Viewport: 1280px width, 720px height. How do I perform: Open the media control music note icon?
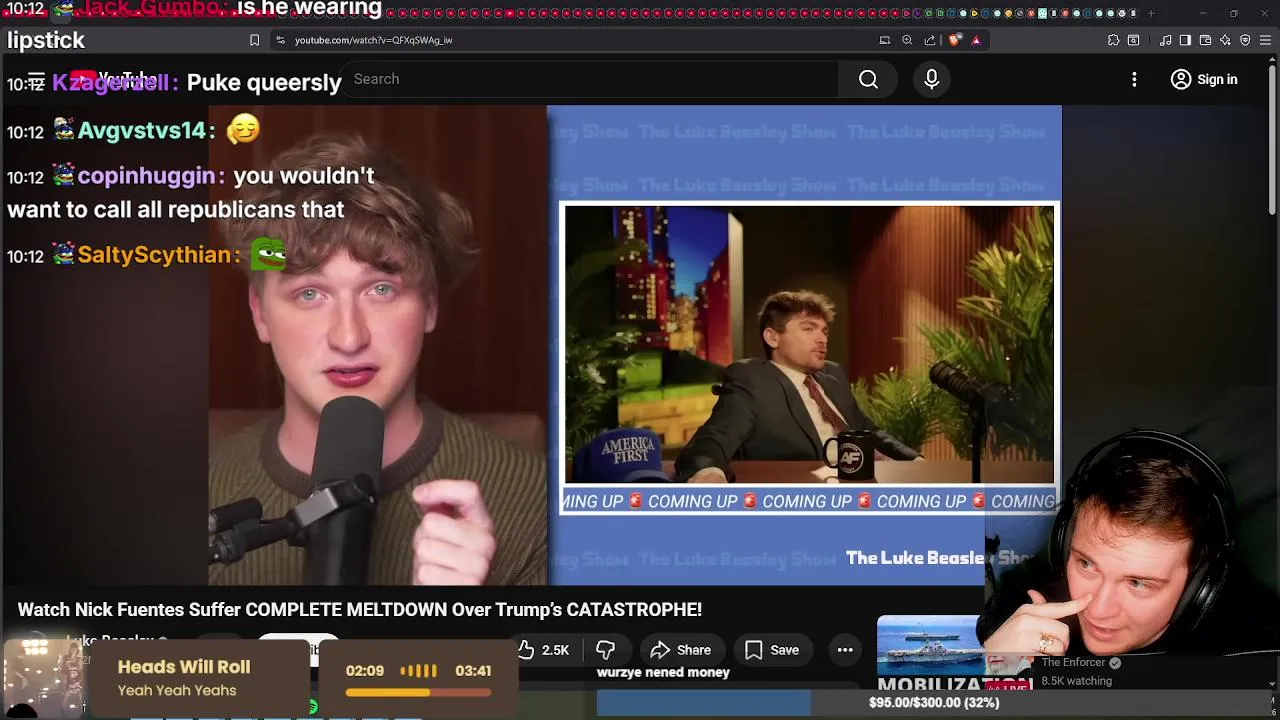coord(1166,40)
